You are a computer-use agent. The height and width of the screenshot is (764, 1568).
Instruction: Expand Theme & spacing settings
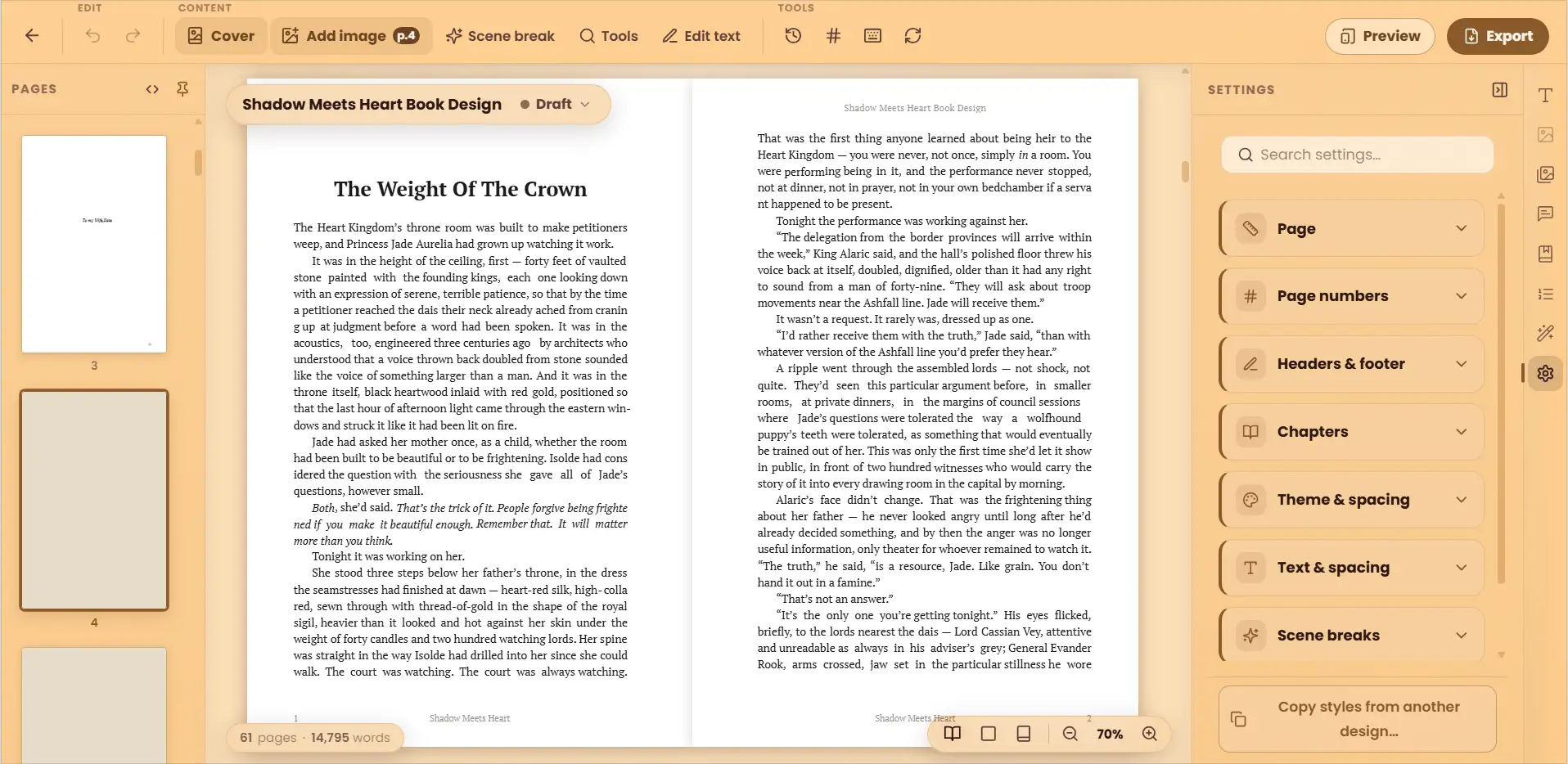point(1352,500)
